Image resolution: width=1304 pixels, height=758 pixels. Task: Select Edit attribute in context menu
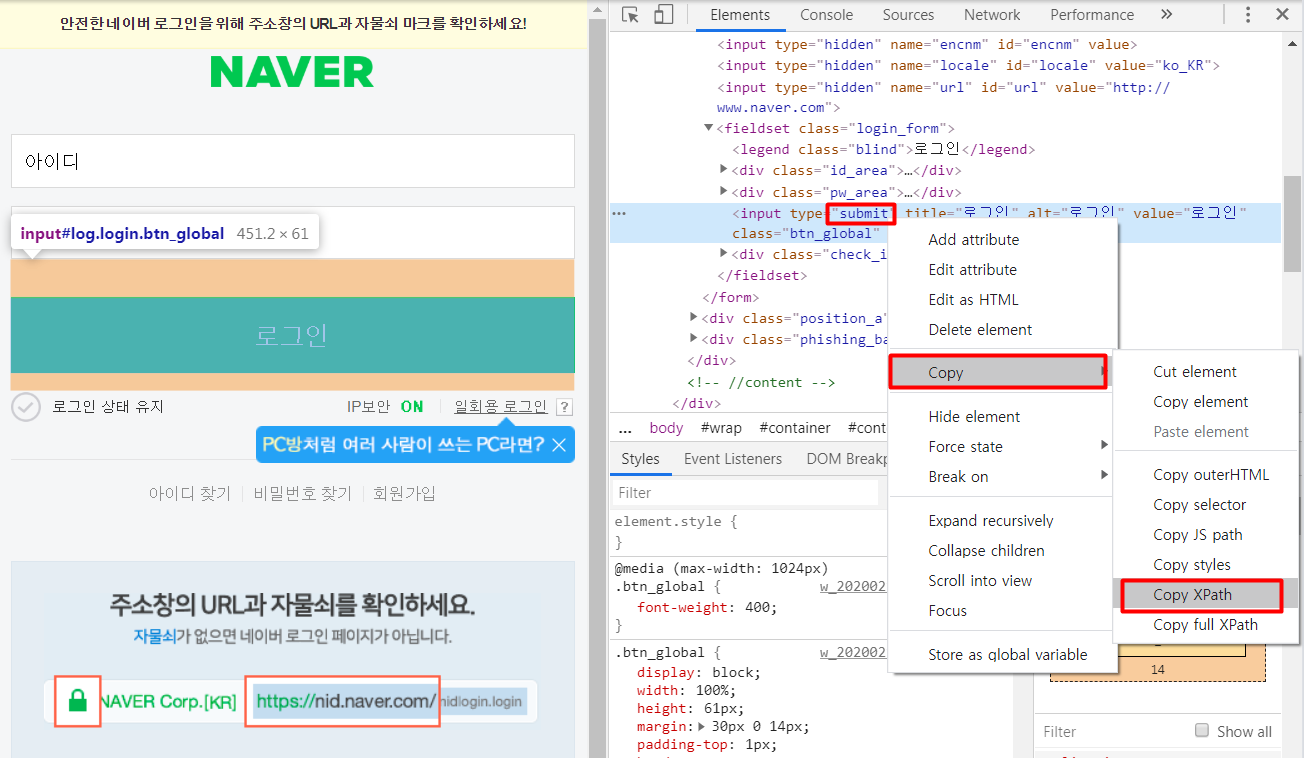click(1001, 270)
